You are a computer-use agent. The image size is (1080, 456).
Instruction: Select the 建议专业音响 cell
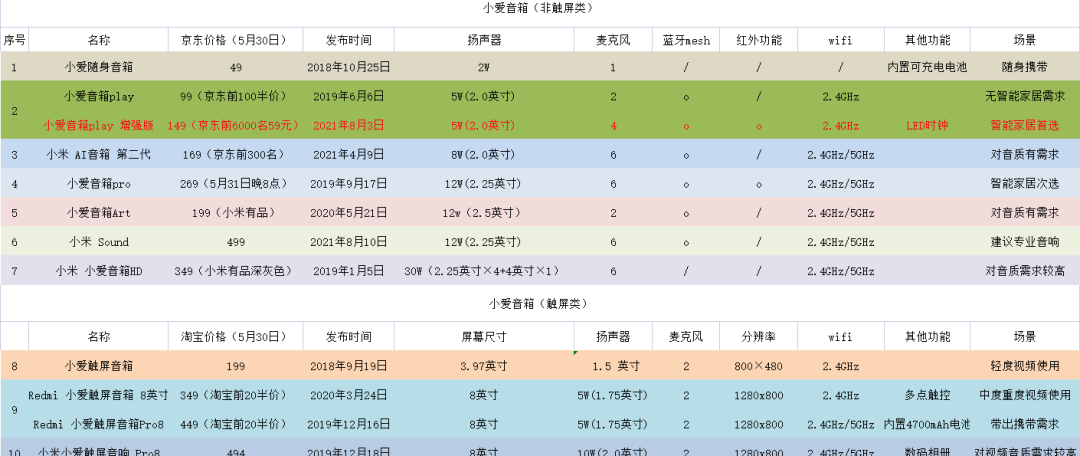click(1024, 242)
